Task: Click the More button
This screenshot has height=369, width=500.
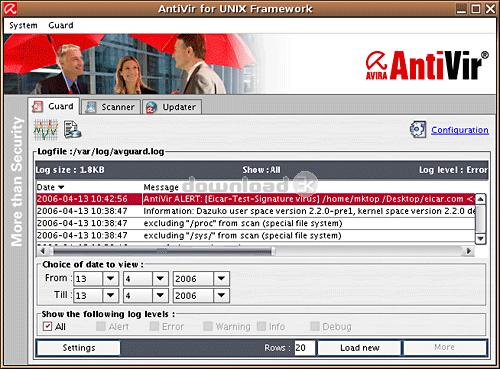Action: tap(445, 347)
